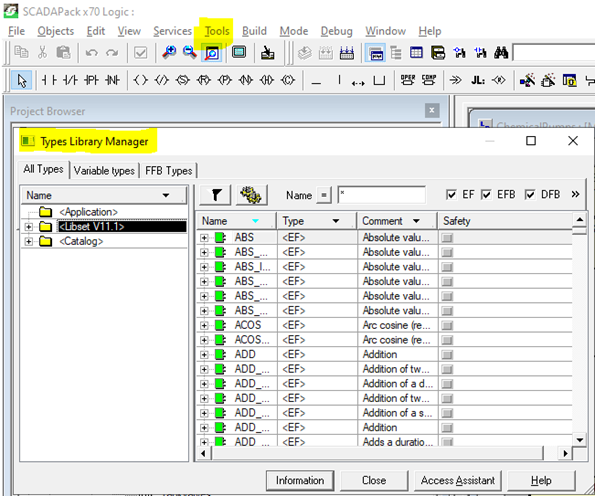The image size is (595, 496).
Task: Click the horizontal scrollbar right arrow
Action: (x=565, y=453)
